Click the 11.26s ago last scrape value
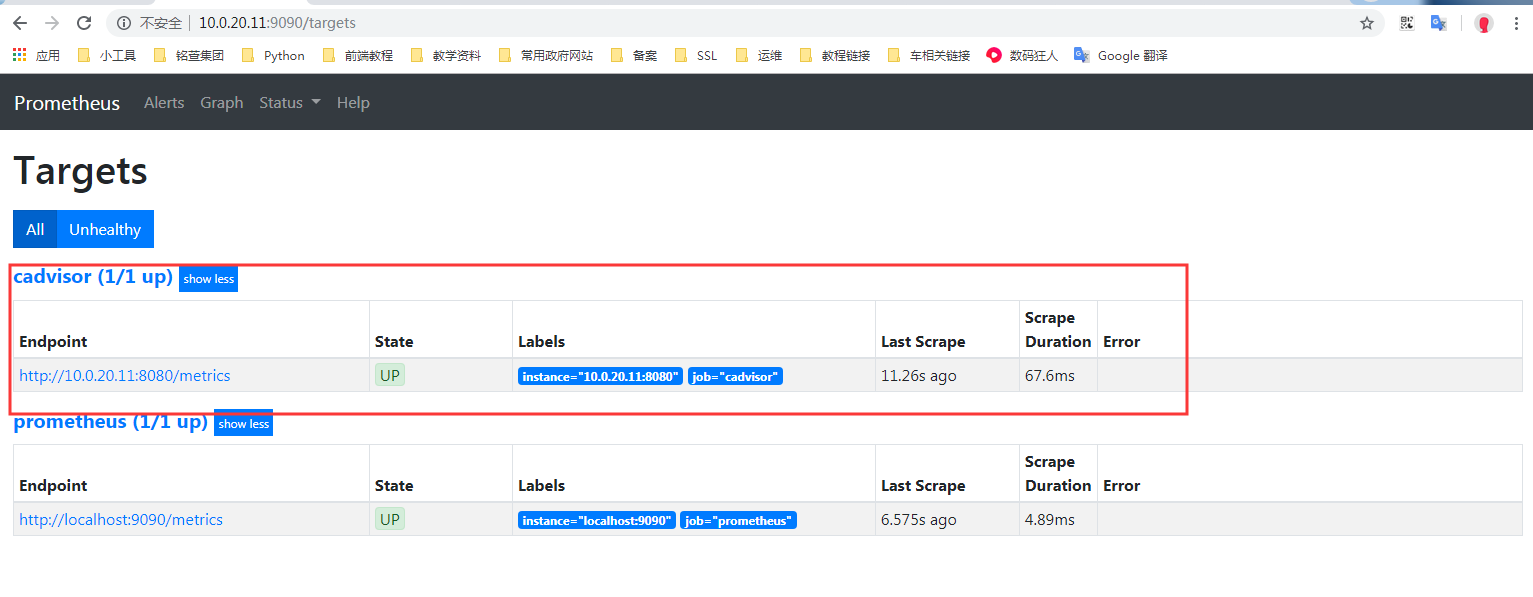Screen dimensions: 1533x597 [919, 376]
